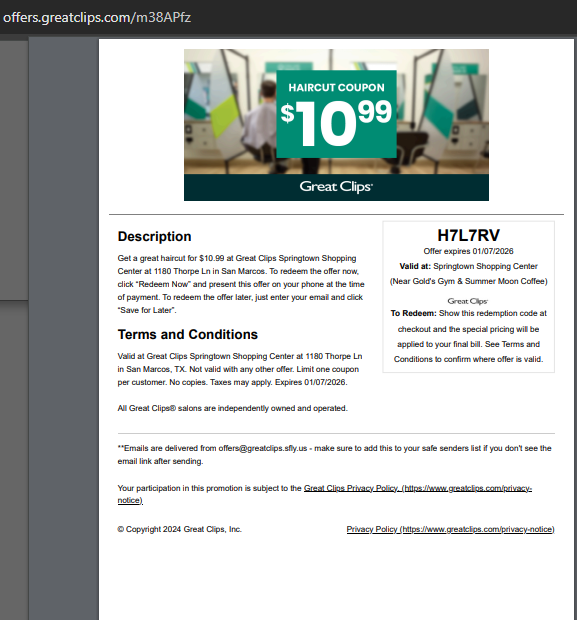Click the 'Valid at: Springtown Shopping Center' line
The width and height of the screenshot is (577, 620).
point(468,266)
